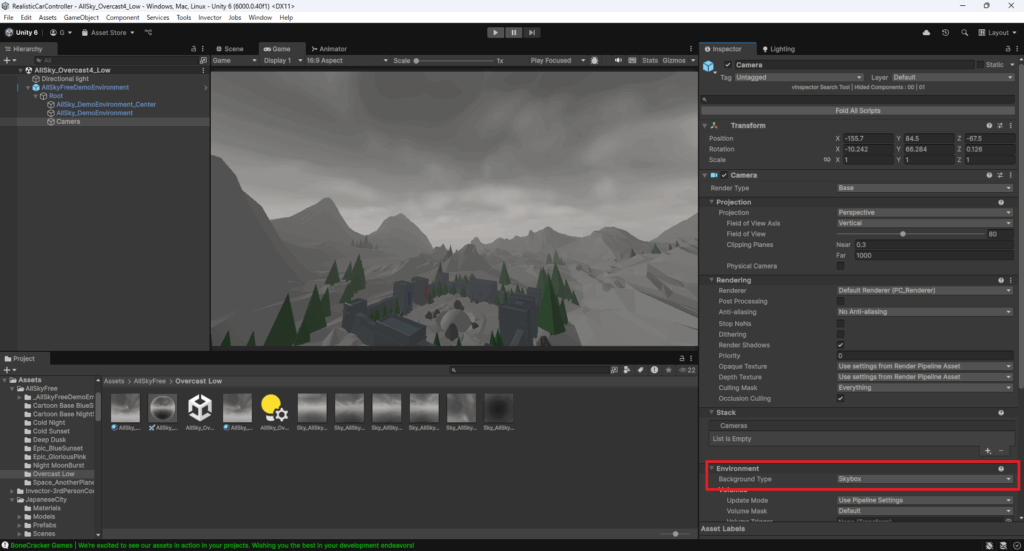Click the lock icon in Hierarchy panel
Viewport: 1024px width, 551px height.
click(x=193, y=49)
